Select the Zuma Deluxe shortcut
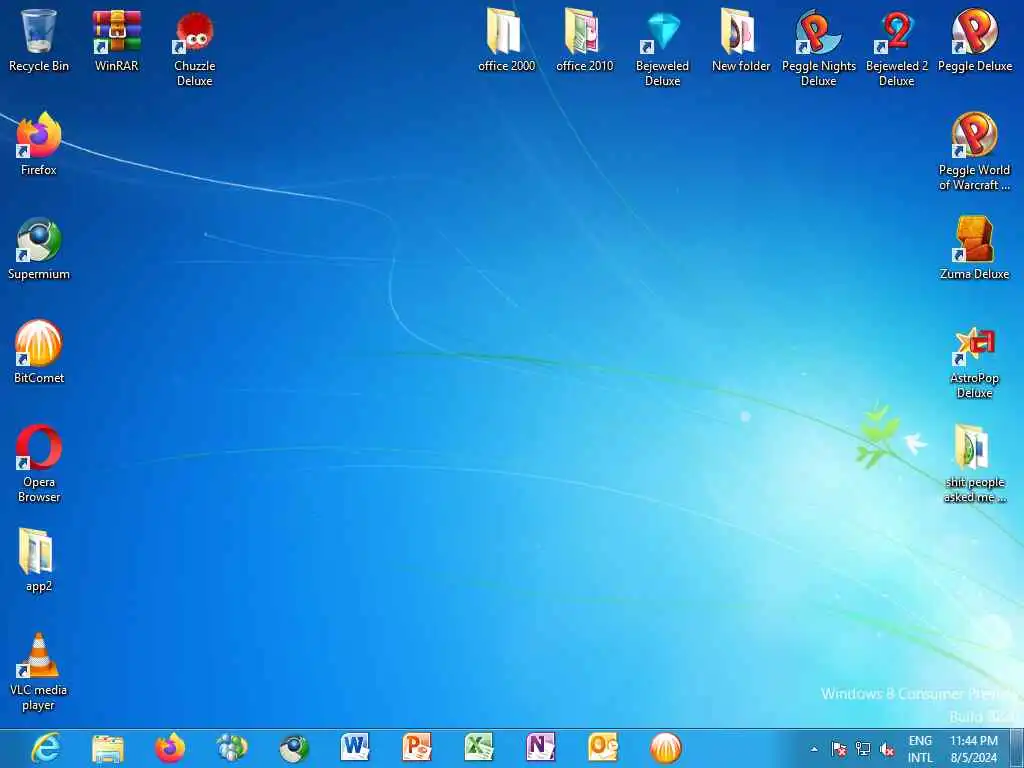This screenshot has width=1024, height=768. coord(974,248)
